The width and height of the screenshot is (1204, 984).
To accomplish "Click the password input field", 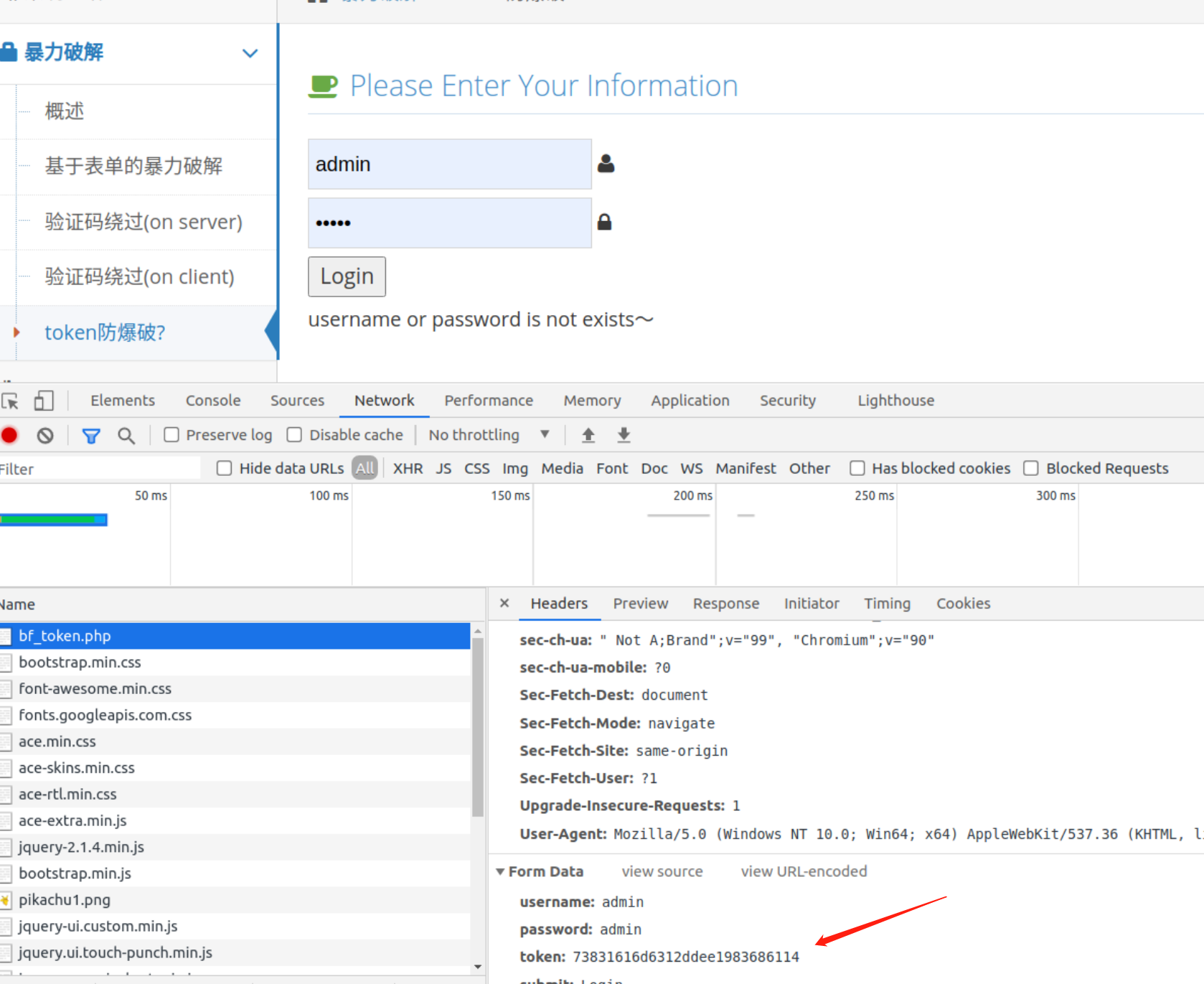I will [450, 222].
